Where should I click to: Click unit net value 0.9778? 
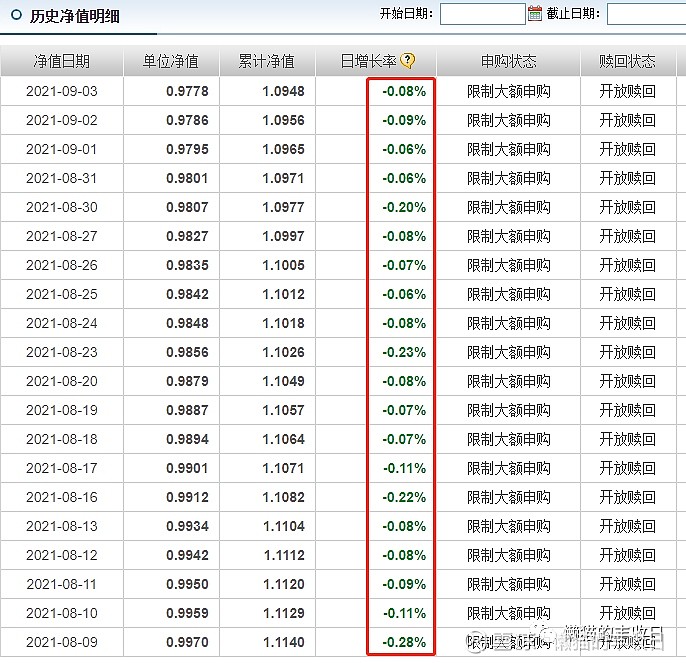[187, 91]
